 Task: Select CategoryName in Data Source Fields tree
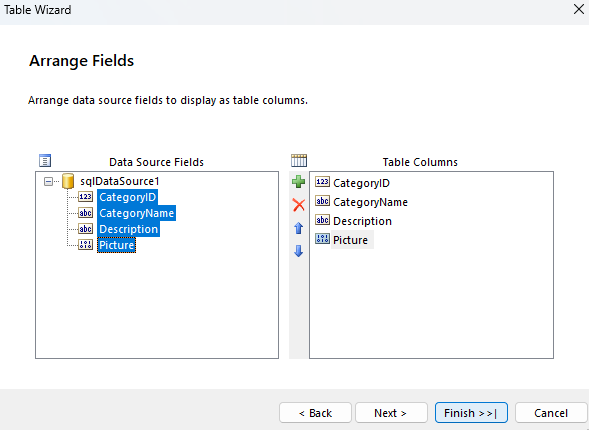[136, 213]
